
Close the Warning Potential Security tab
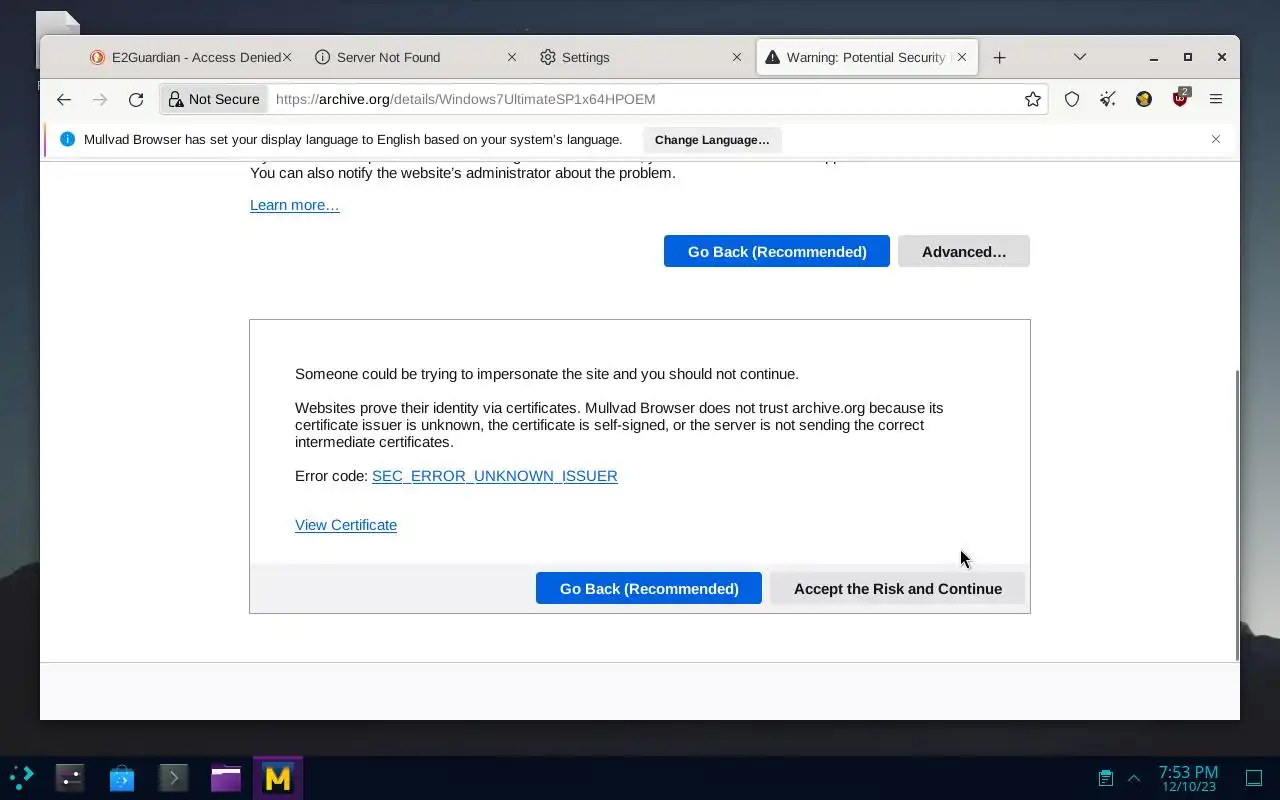click(962, 57)
